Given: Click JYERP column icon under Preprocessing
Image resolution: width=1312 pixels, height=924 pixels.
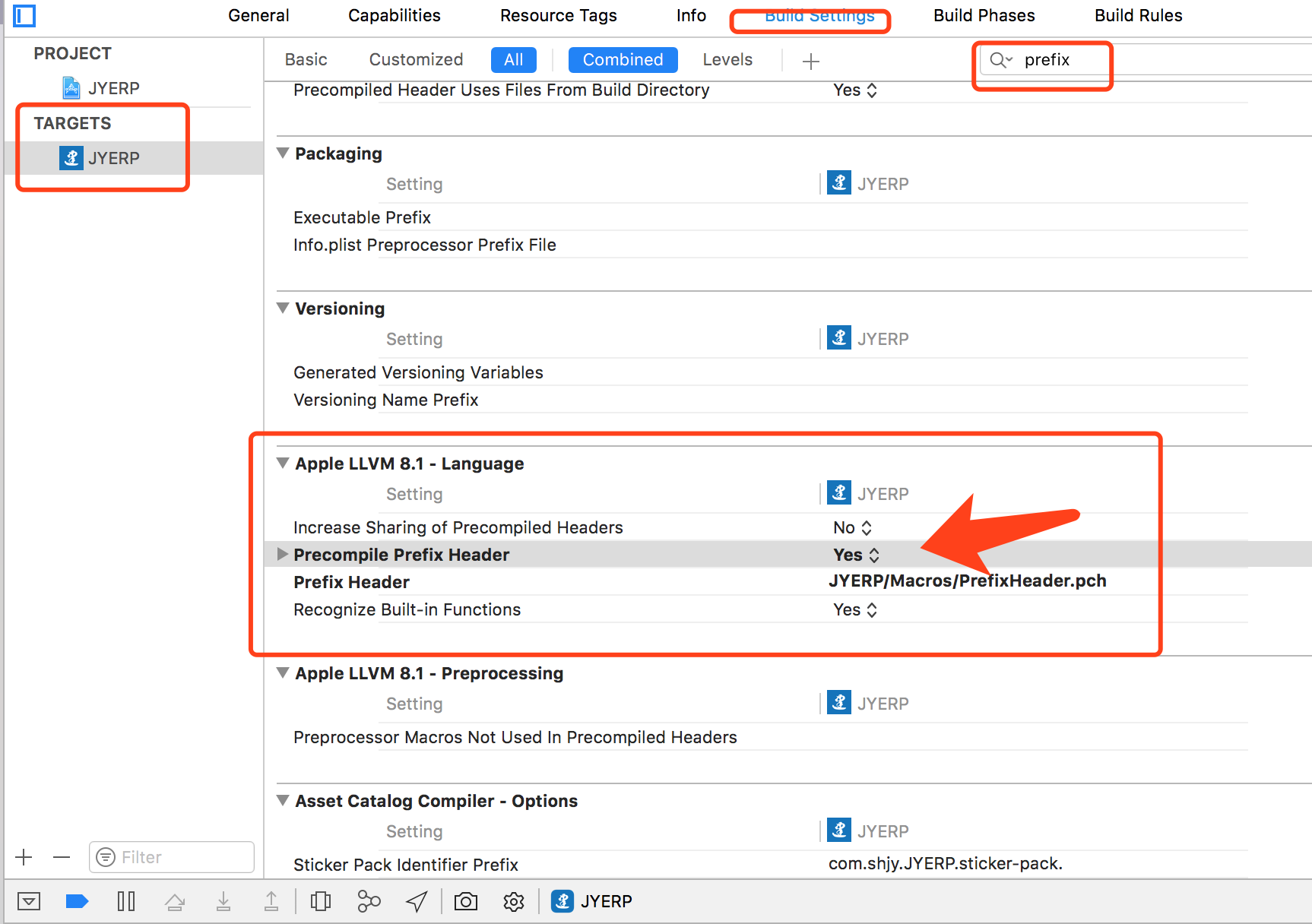Looking at the screenshot, I should [839, 703].
